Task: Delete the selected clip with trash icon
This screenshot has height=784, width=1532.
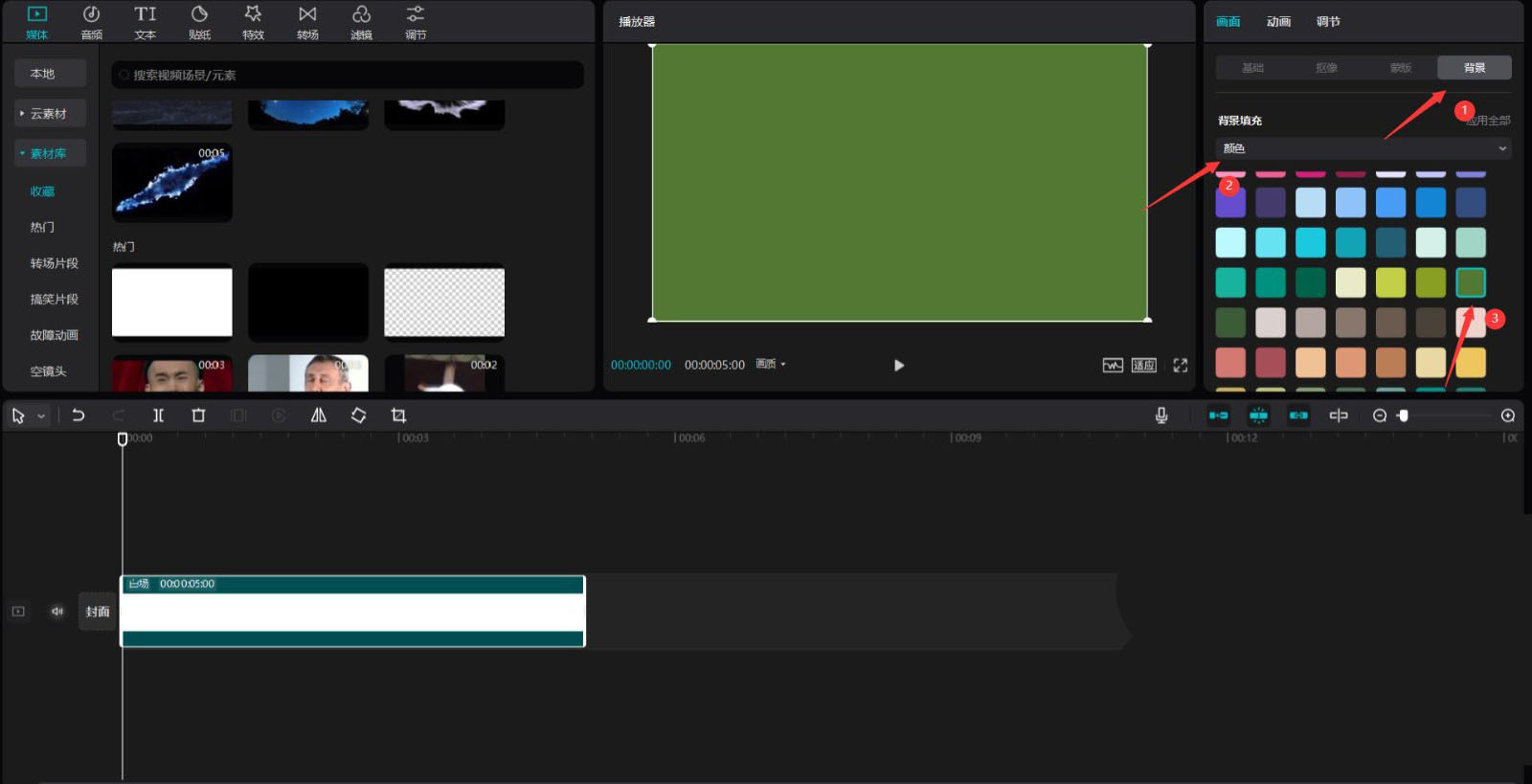Action: pos(198,415)
